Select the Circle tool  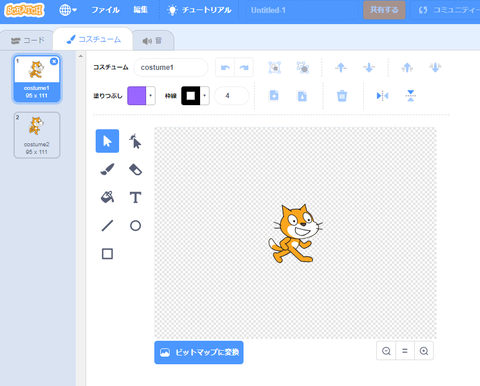click(135, 226)
